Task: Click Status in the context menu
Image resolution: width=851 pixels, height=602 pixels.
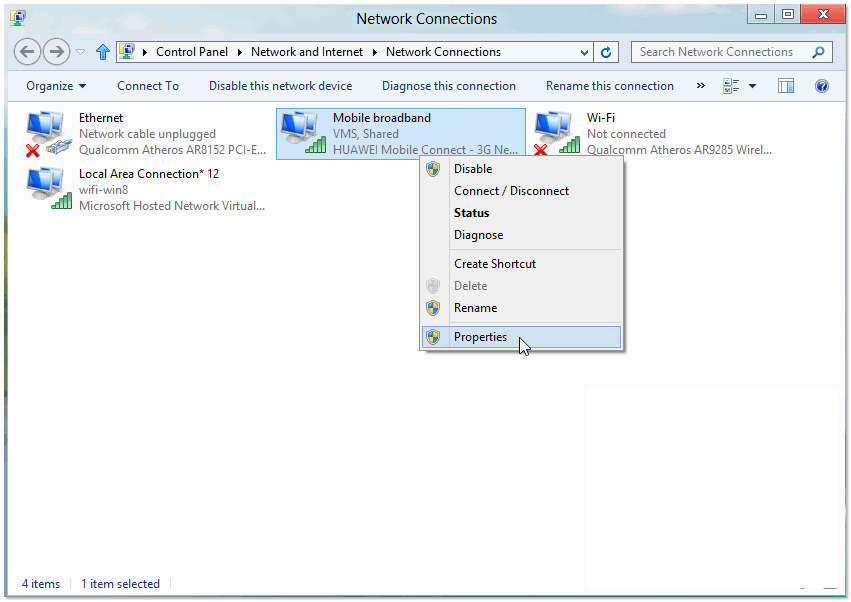Action: 471,213
